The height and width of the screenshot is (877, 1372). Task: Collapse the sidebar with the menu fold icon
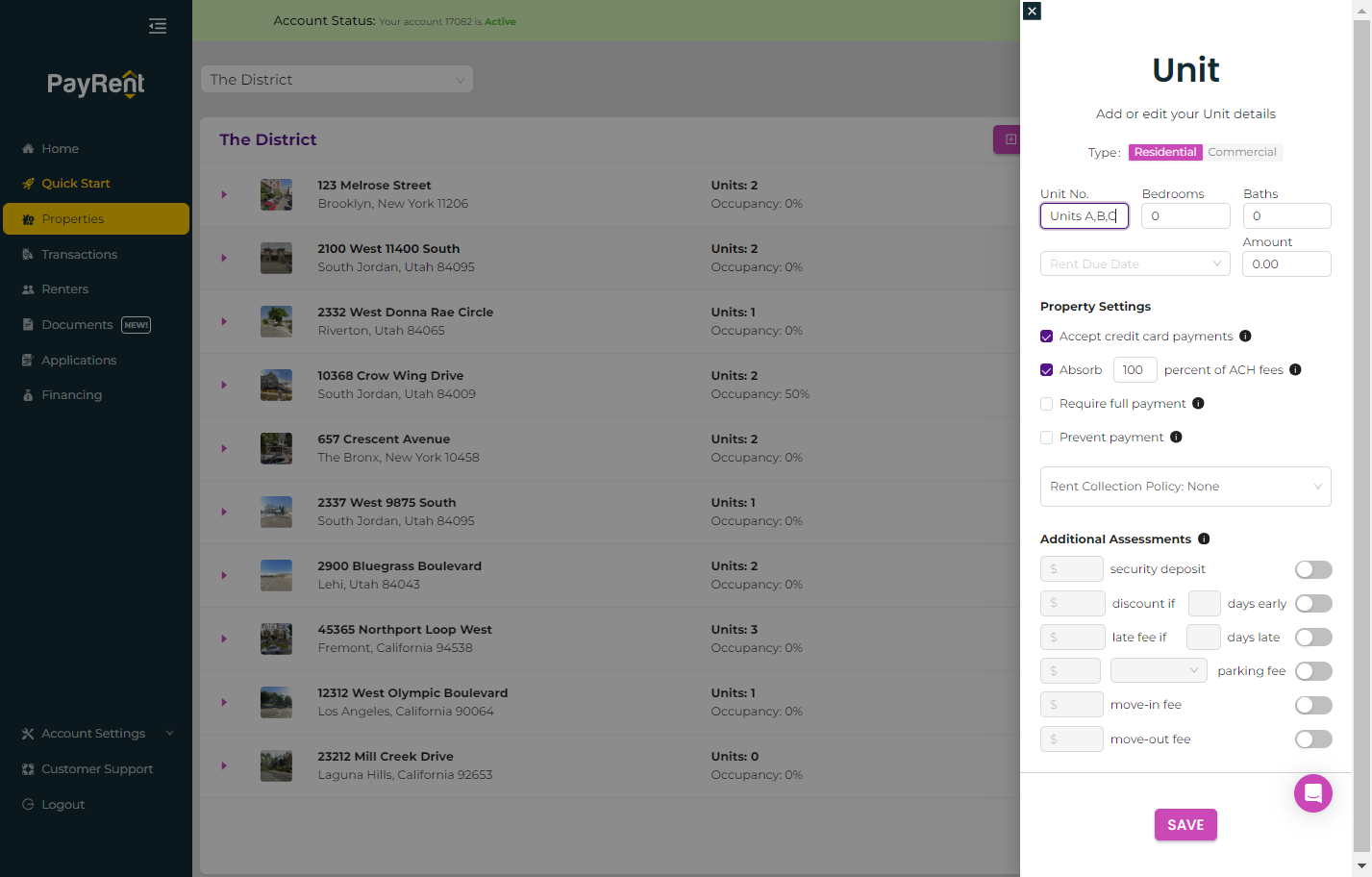(x=158, y=26)
